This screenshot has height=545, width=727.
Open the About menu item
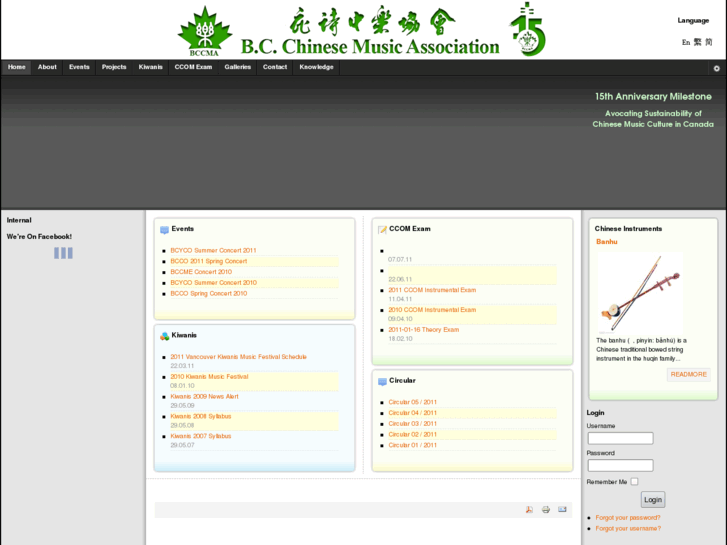click(x=47, y=67)
